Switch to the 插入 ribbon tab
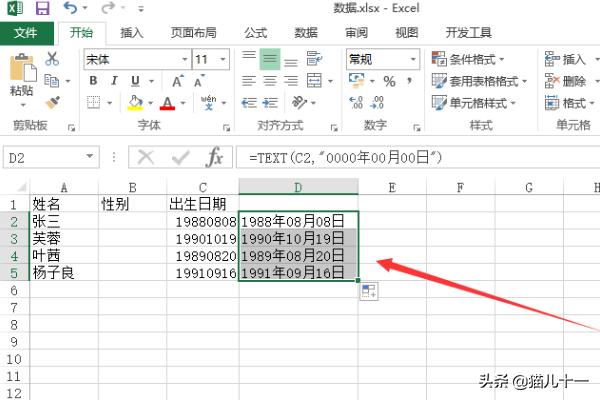The height and width of the screenshot is (400, 600). click(x=132, y=32)
